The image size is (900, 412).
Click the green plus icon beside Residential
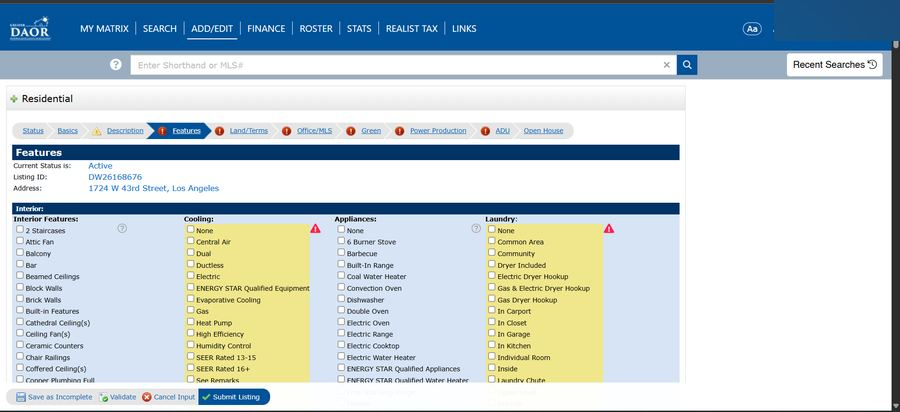click(x=14, y=99)
